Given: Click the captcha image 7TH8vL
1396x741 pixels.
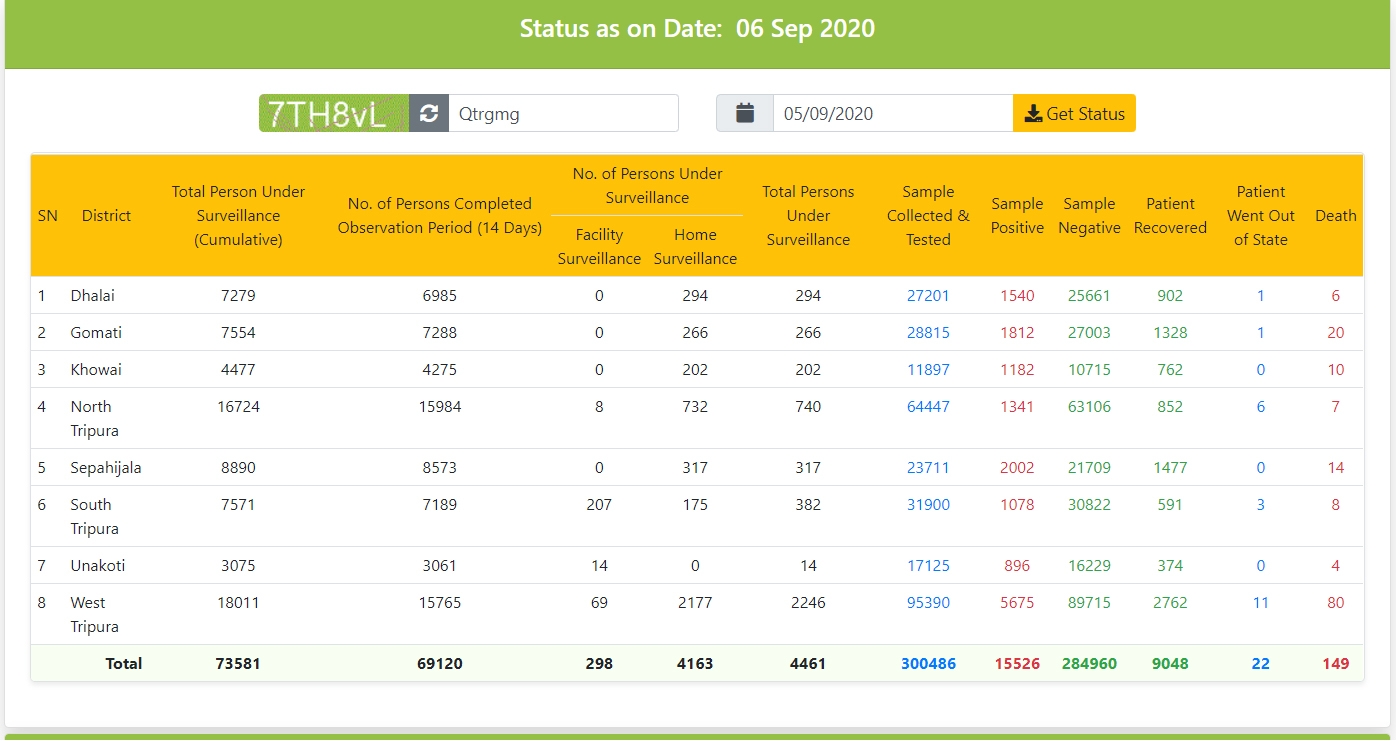Looking at the screenshot, I should coord(334,113).
